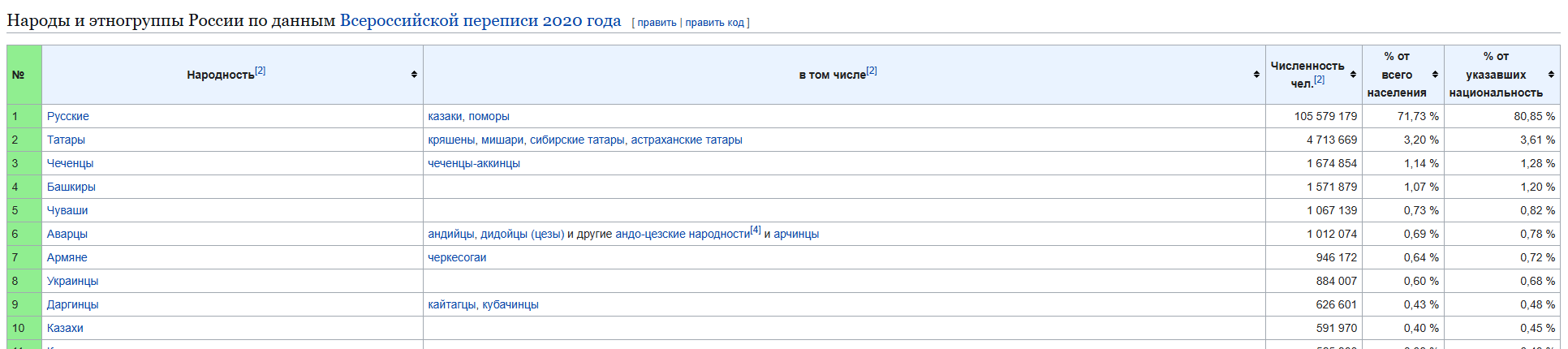The image size is (1568, 349).
Task: Click footnote [2] beside Народность header
Action: (261, 71)
